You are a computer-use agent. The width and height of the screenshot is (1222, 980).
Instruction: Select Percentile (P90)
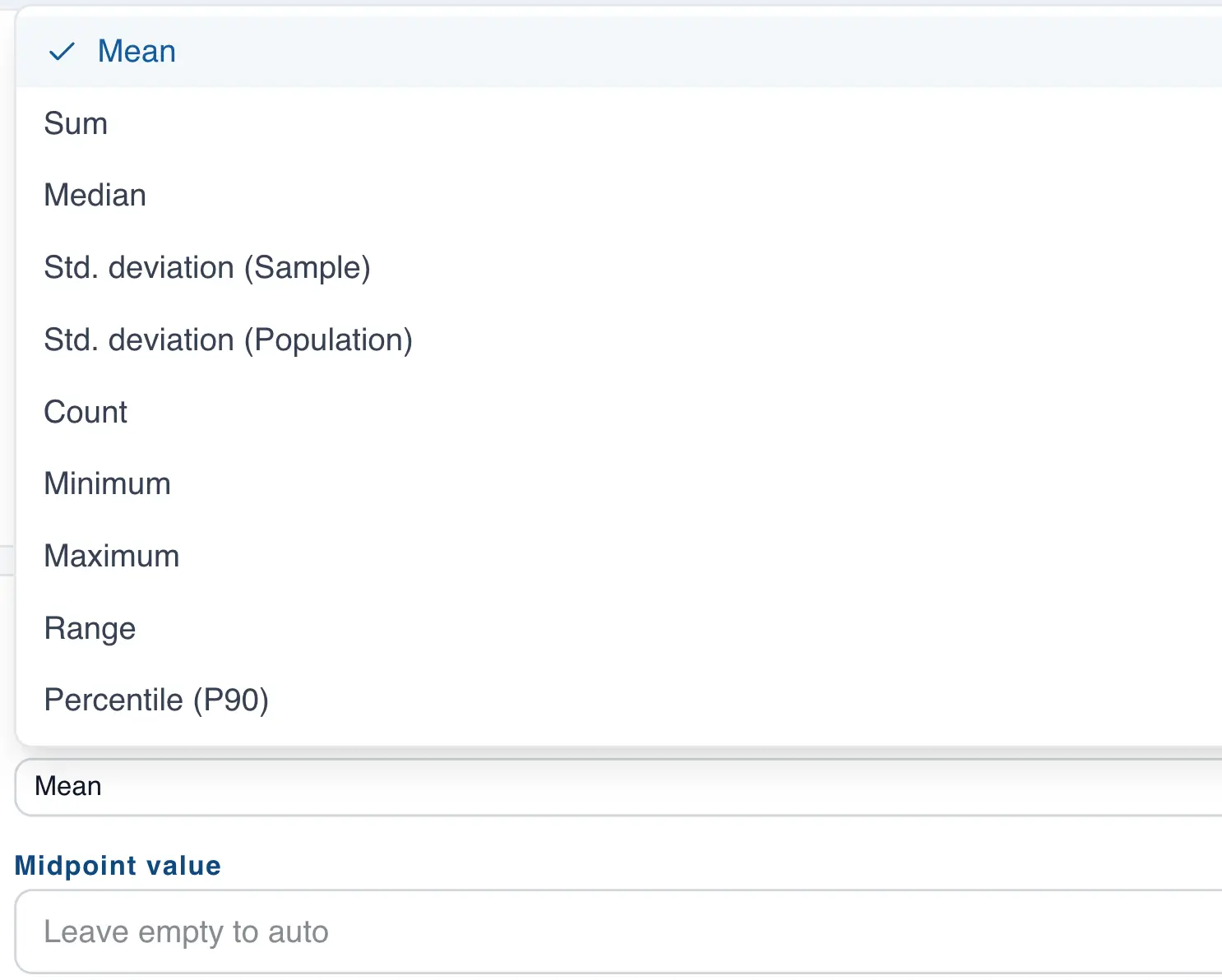(156, 700)
